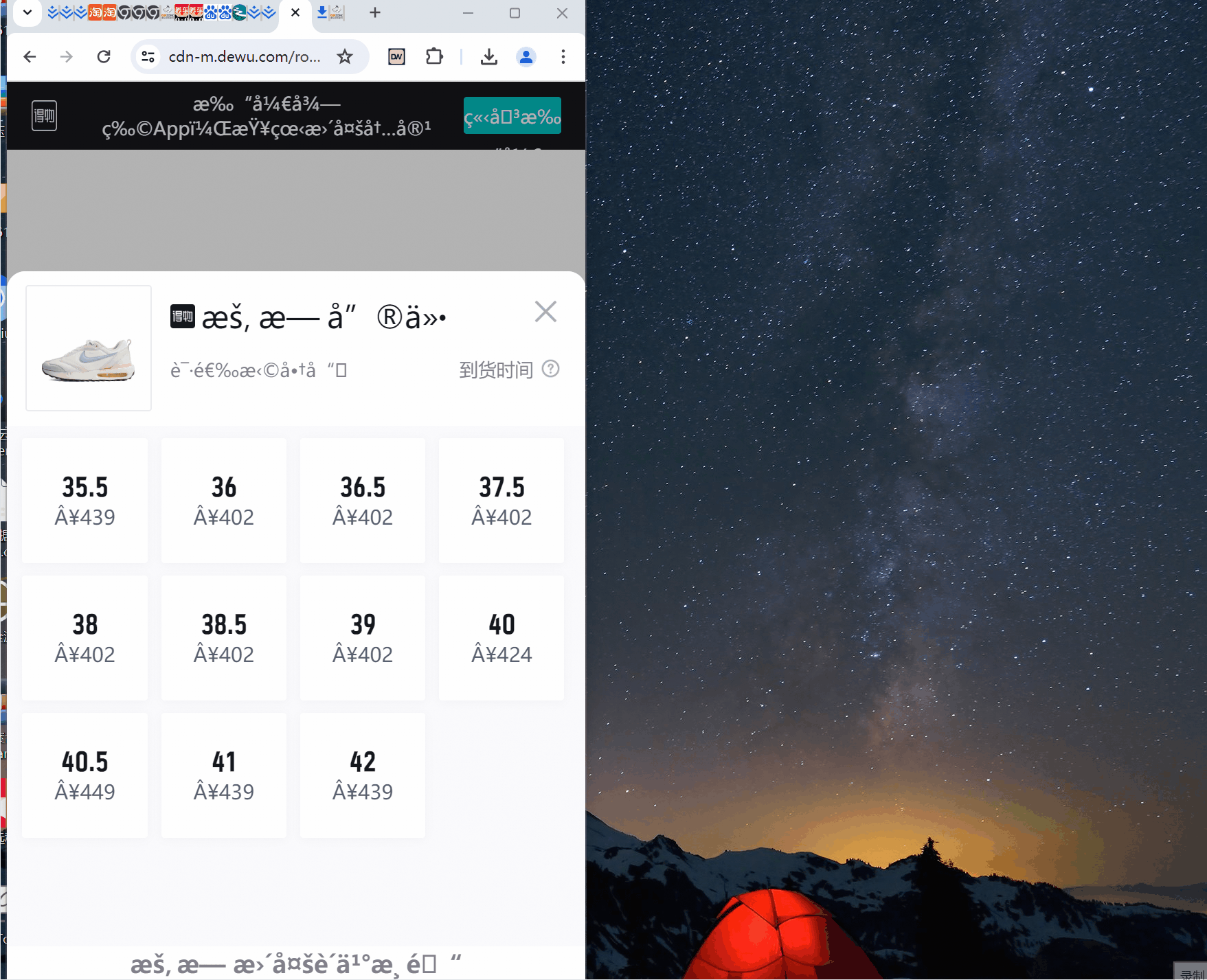Click the teal open-app button in the banner
The width and height of the screenshot is (1207, 980).
pos(512,115)
